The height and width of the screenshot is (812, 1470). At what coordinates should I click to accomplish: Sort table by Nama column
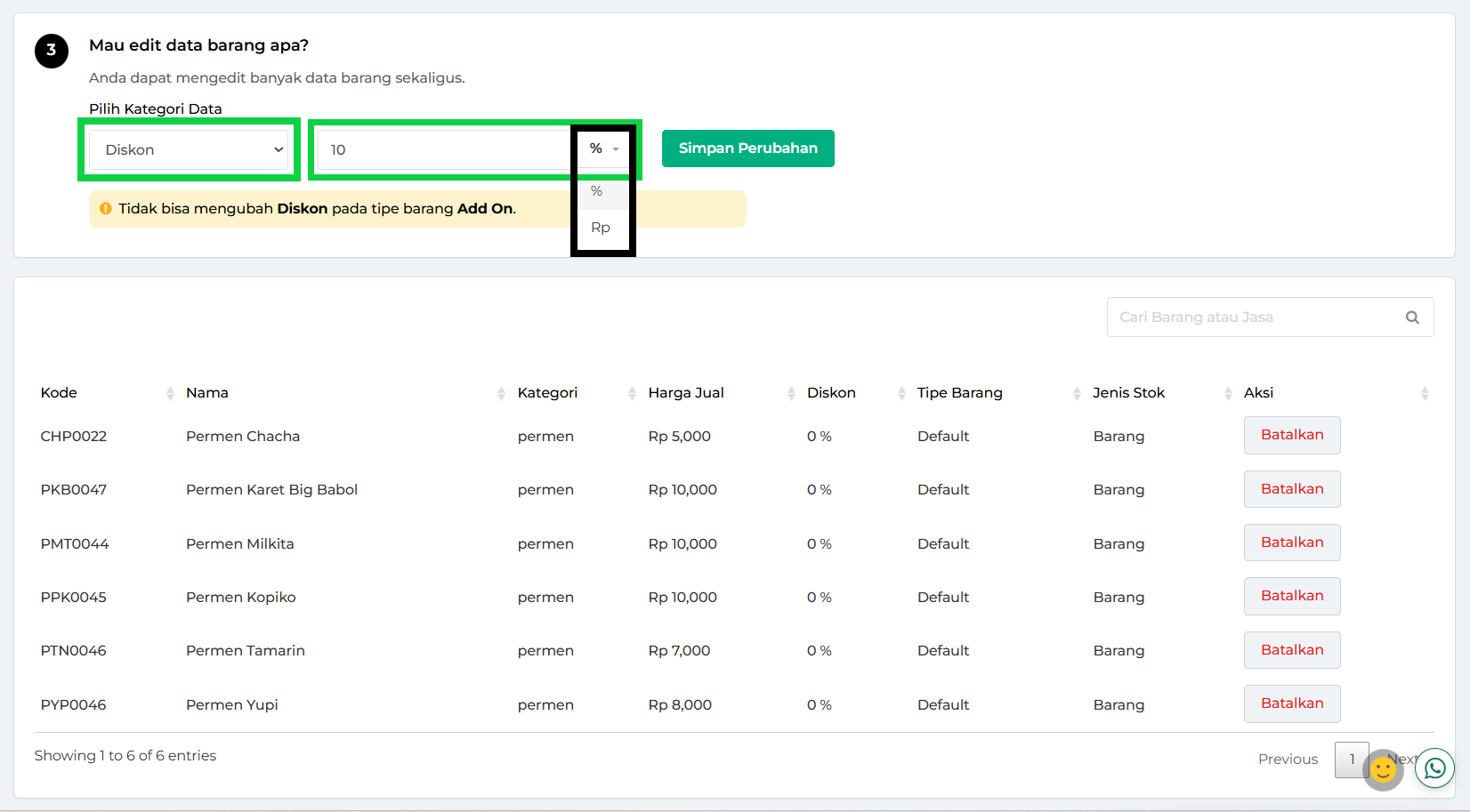coord(501,393)
